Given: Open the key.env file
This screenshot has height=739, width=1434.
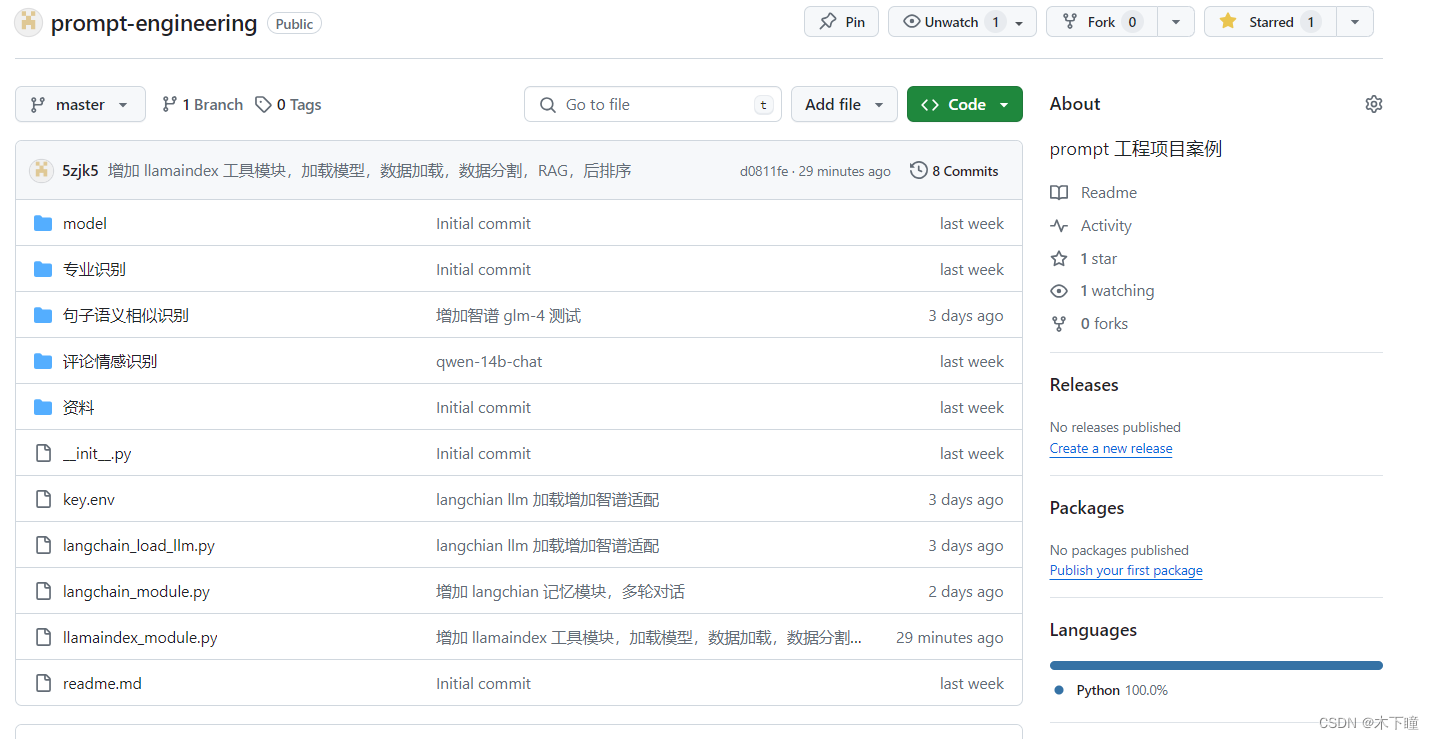Looking at the screenshot, I should [x=89, y=499].
